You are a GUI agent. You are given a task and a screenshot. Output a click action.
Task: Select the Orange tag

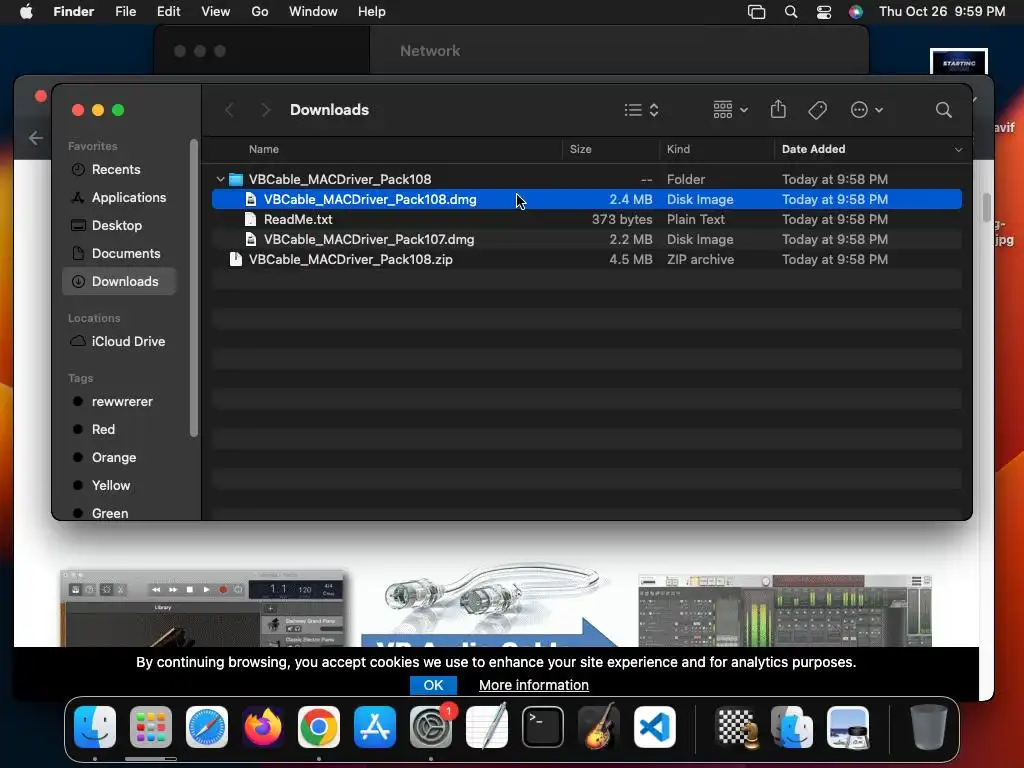pyautogui.click(x=119, y=457)
